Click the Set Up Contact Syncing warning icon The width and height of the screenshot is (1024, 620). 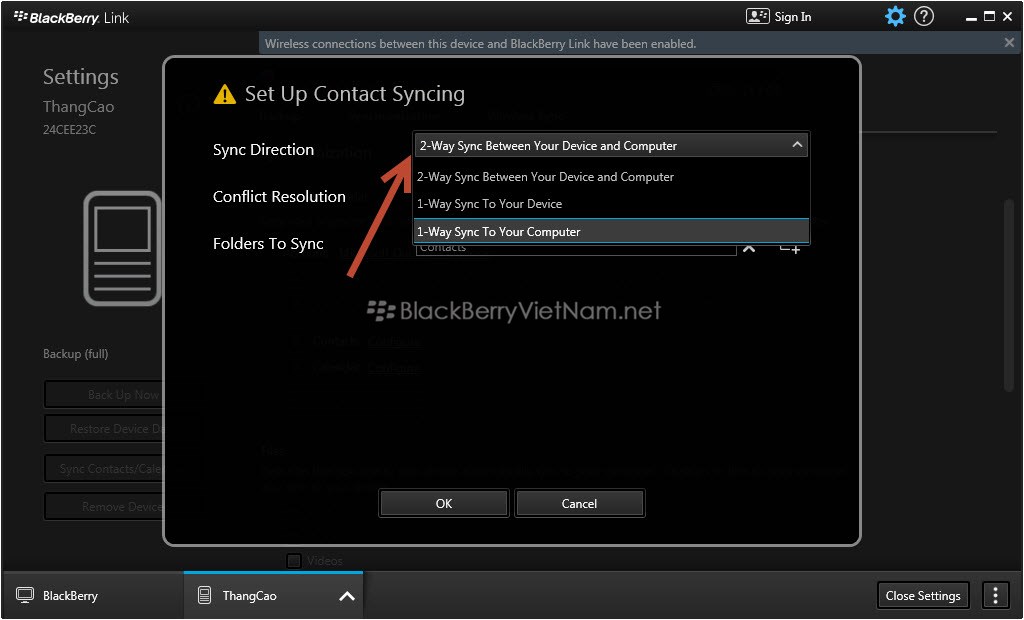pyautogui.click(x=224, y=94)
